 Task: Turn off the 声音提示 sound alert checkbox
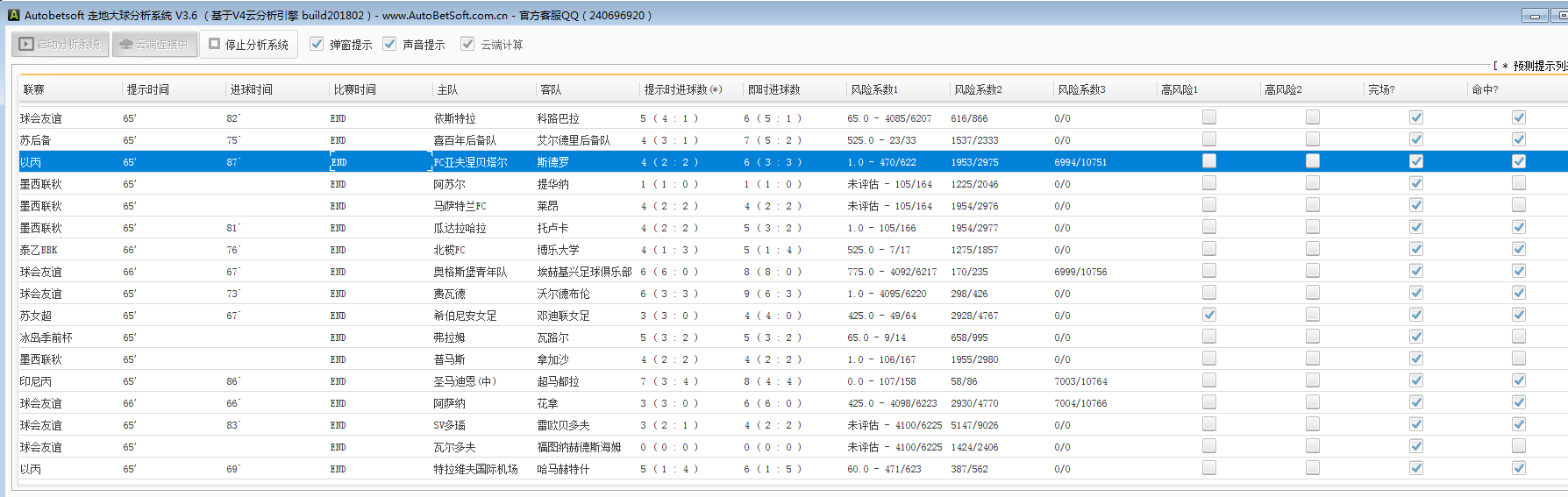[x=389, y=44]
